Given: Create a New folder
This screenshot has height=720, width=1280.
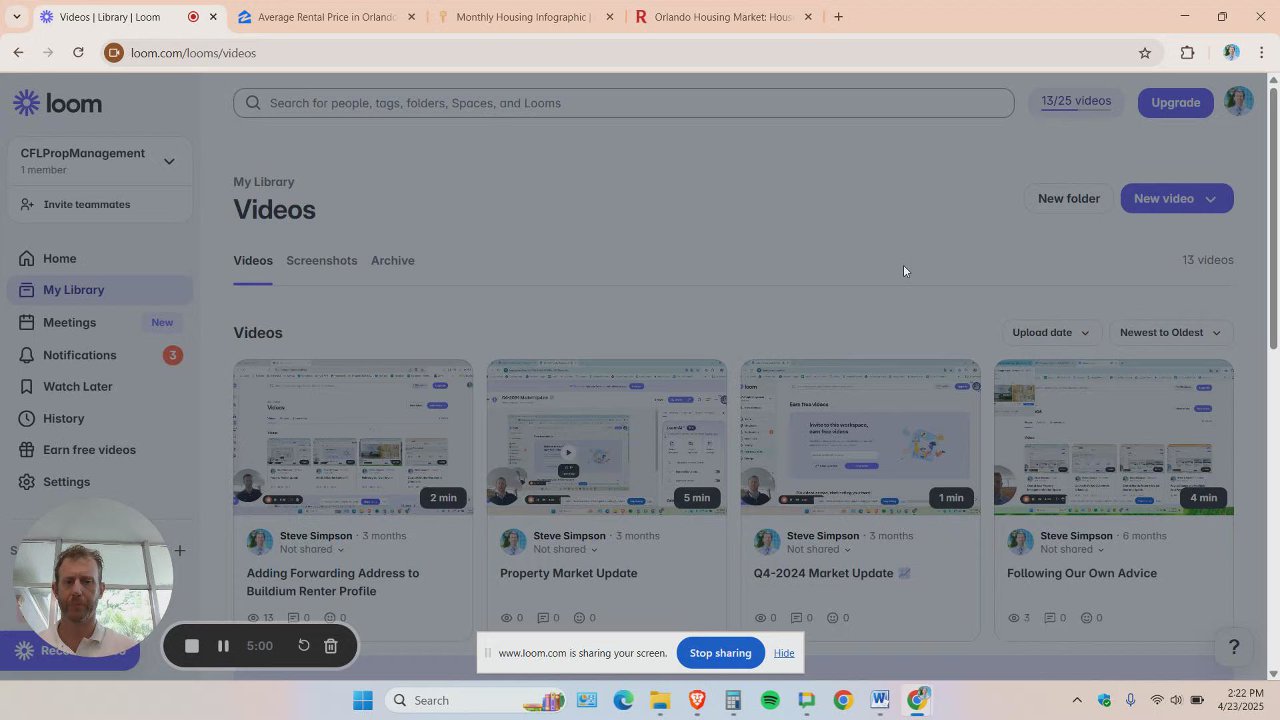Looking at the screenshot, I should coord(1068,198).
